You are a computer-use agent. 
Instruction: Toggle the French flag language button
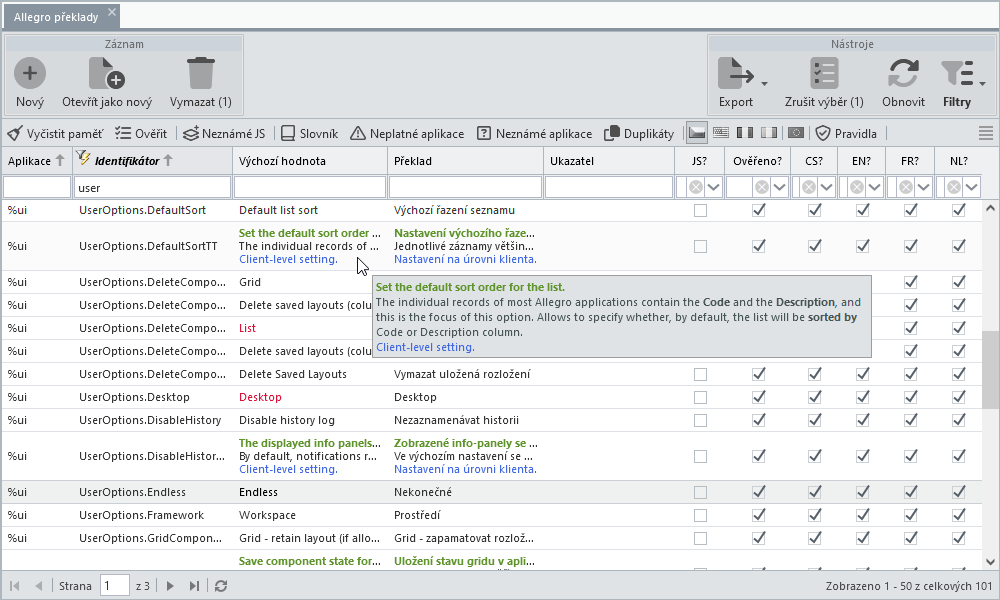(x=745, y=133)
